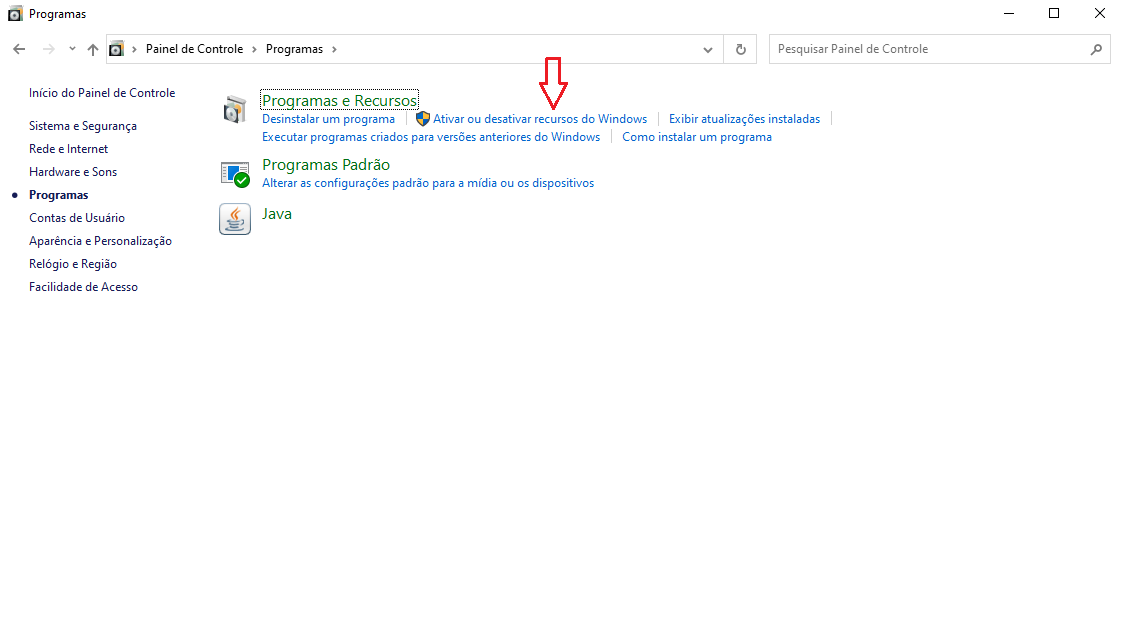Image resolution: width=1122 pixels, height=622 pixels.
Task: Open Alterar as configurações padrão para mídia
Action: pyautogui.click(x=428, y=183)
